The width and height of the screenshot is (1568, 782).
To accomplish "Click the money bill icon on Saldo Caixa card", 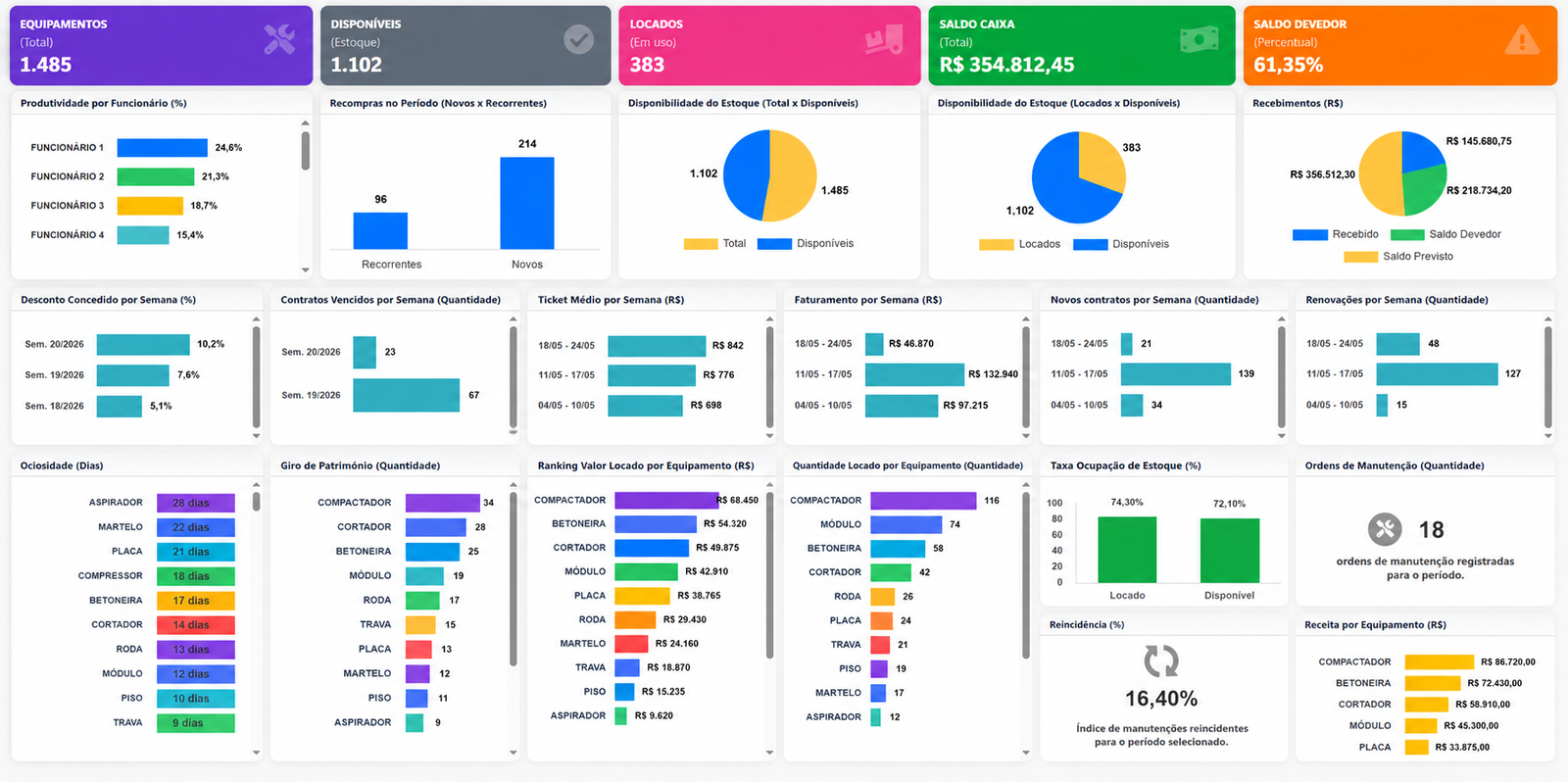I will coord(1200,39).
